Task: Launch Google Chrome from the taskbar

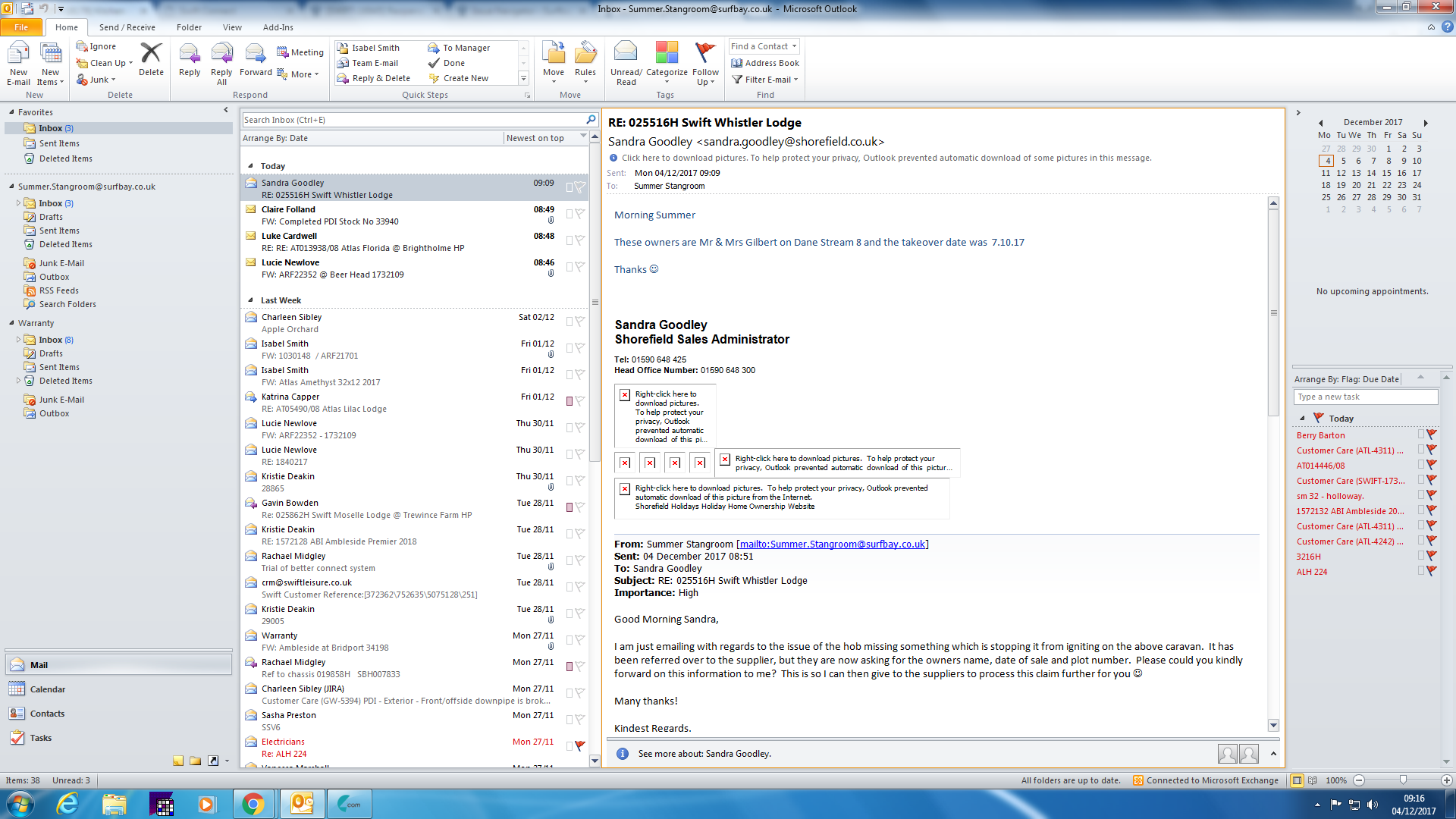Action: 253,804
